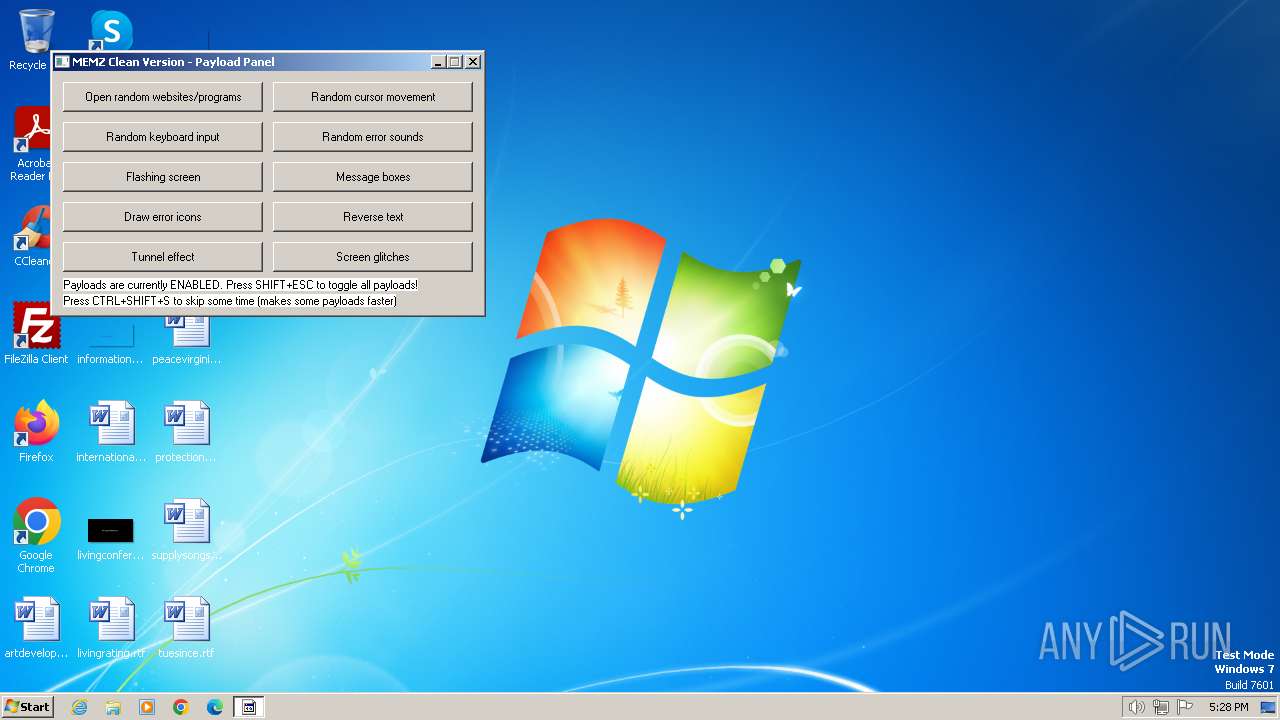Launch Chrome from the taskbar

click(x=181, y=707)
